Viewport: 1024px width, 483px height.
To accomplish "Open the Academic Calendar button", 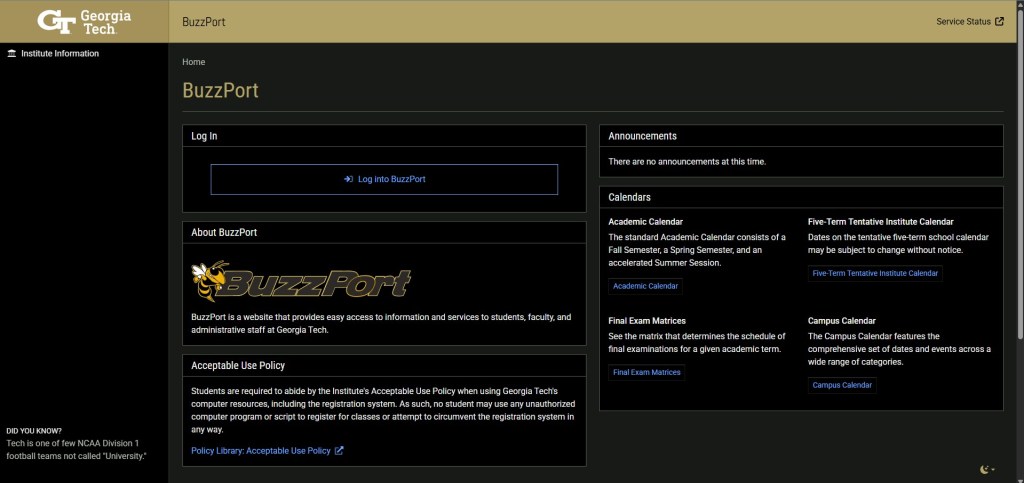I will coord(645,286).
